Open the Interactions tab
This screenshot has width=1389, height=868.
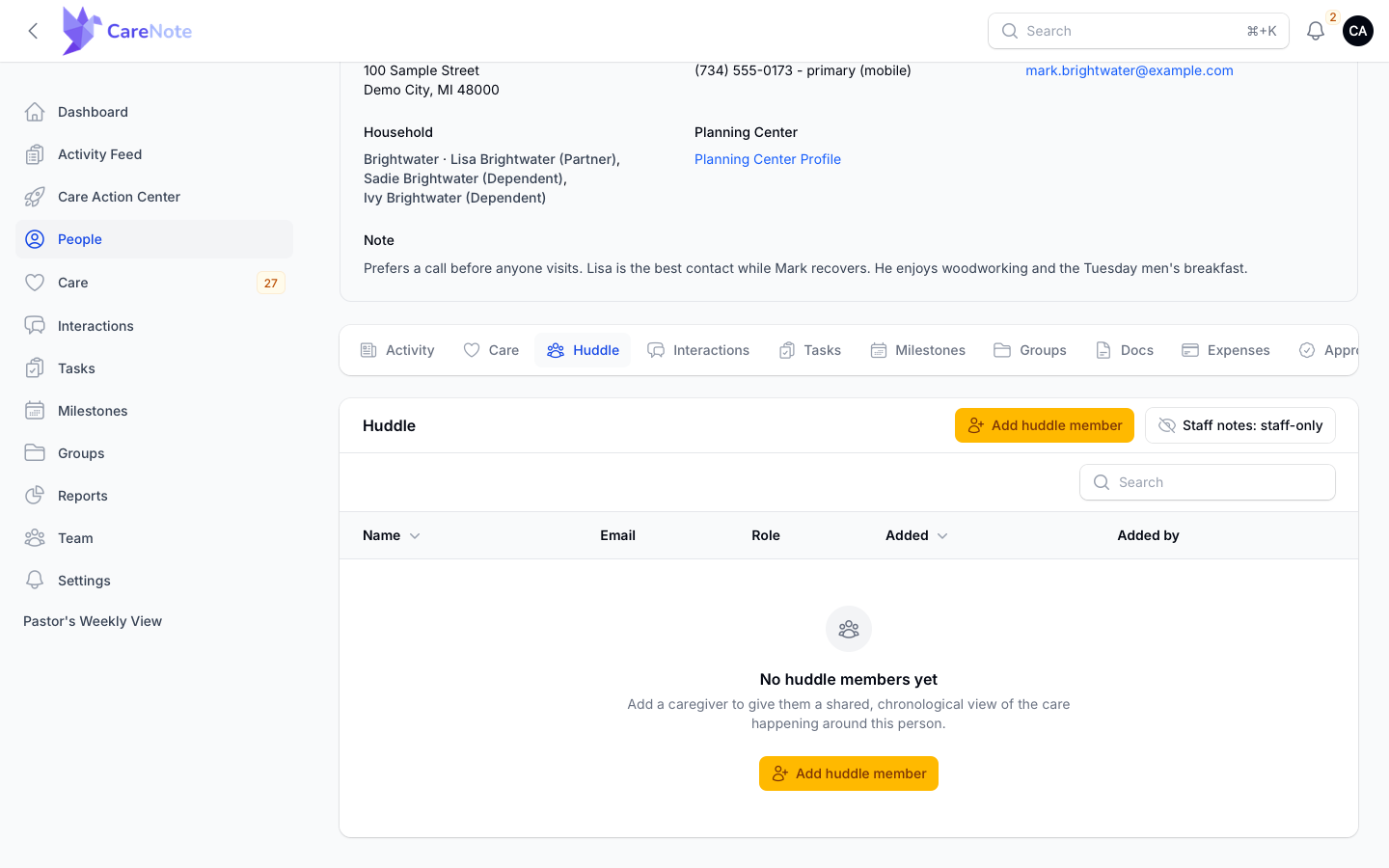pos(698,350)
